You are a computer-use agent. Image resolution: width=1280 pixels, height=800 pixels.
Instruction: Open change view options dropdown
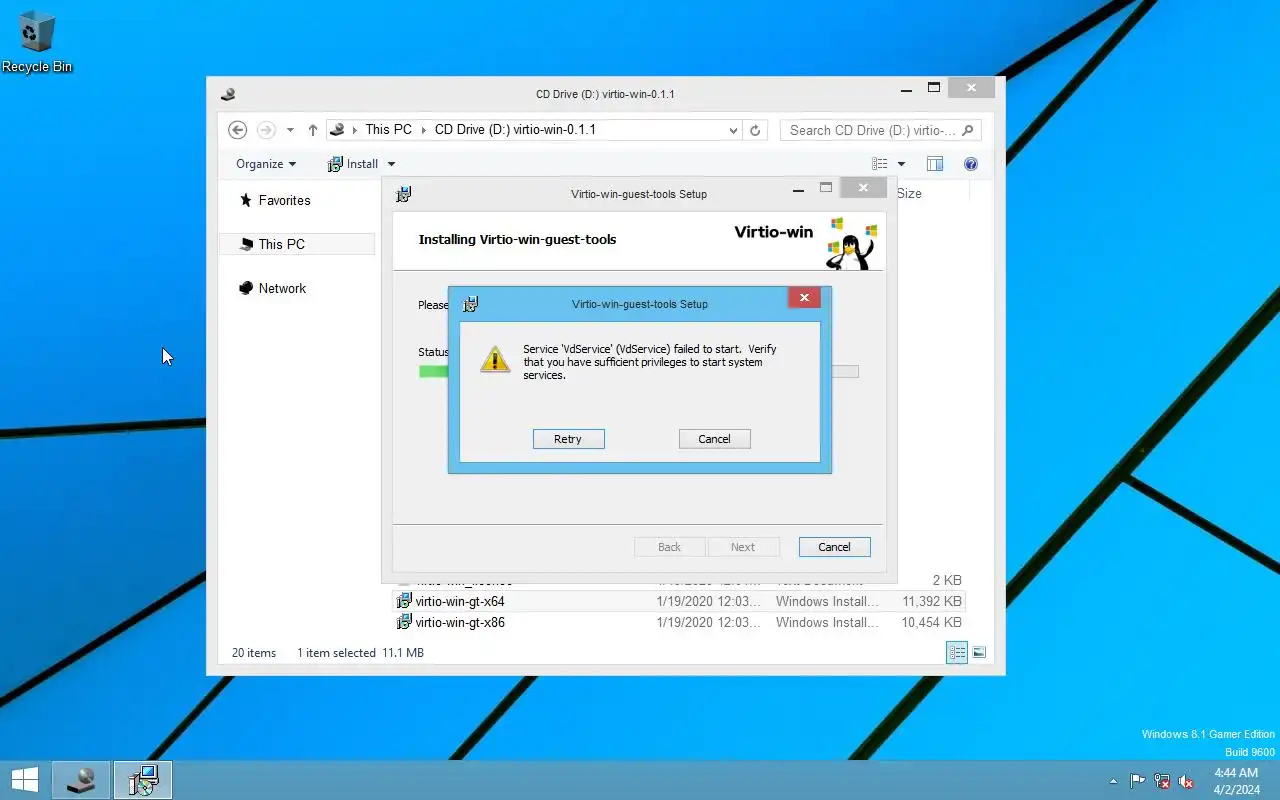coord(901,164)
